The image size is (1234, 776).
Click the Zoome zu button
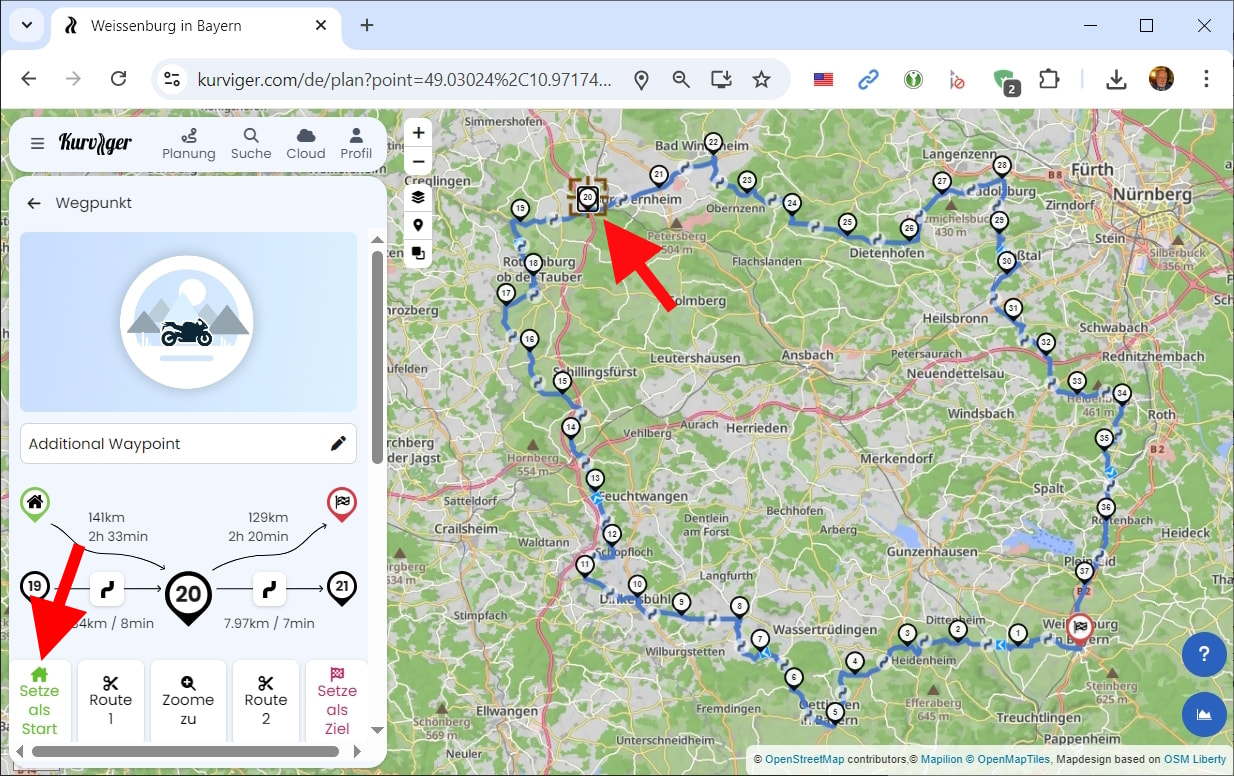(188, 701)
